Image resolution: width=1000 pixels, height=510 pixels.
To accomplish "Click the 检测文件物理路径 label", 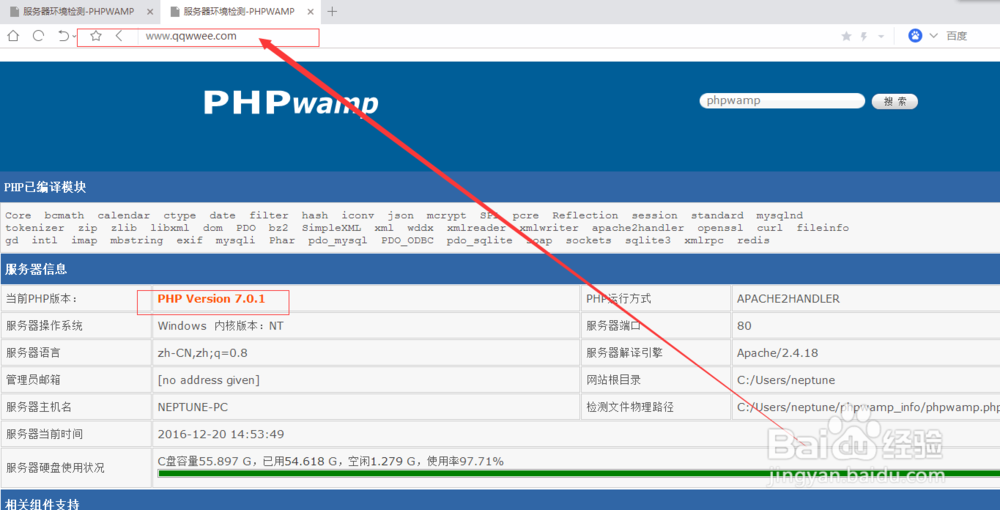I will coord(629,407).
